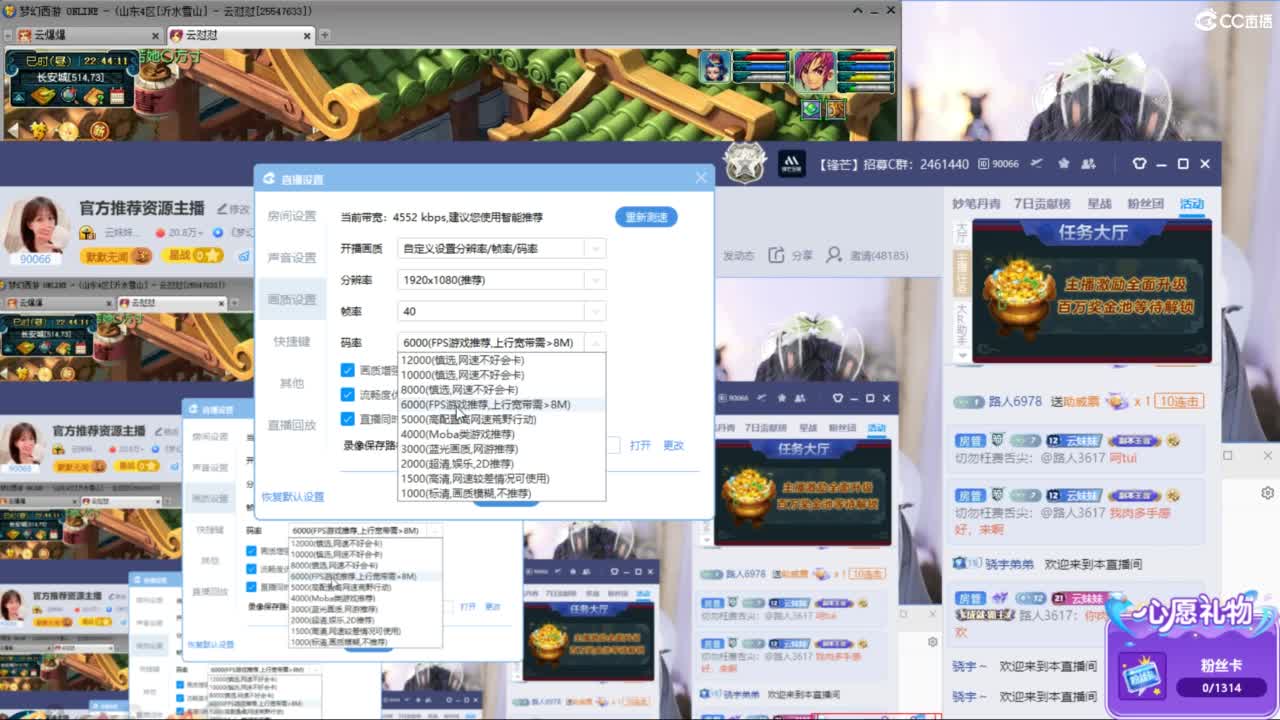Screen dimensions: 1280x720
Task: Click the 重新测速 button
Action: point(646,217)
